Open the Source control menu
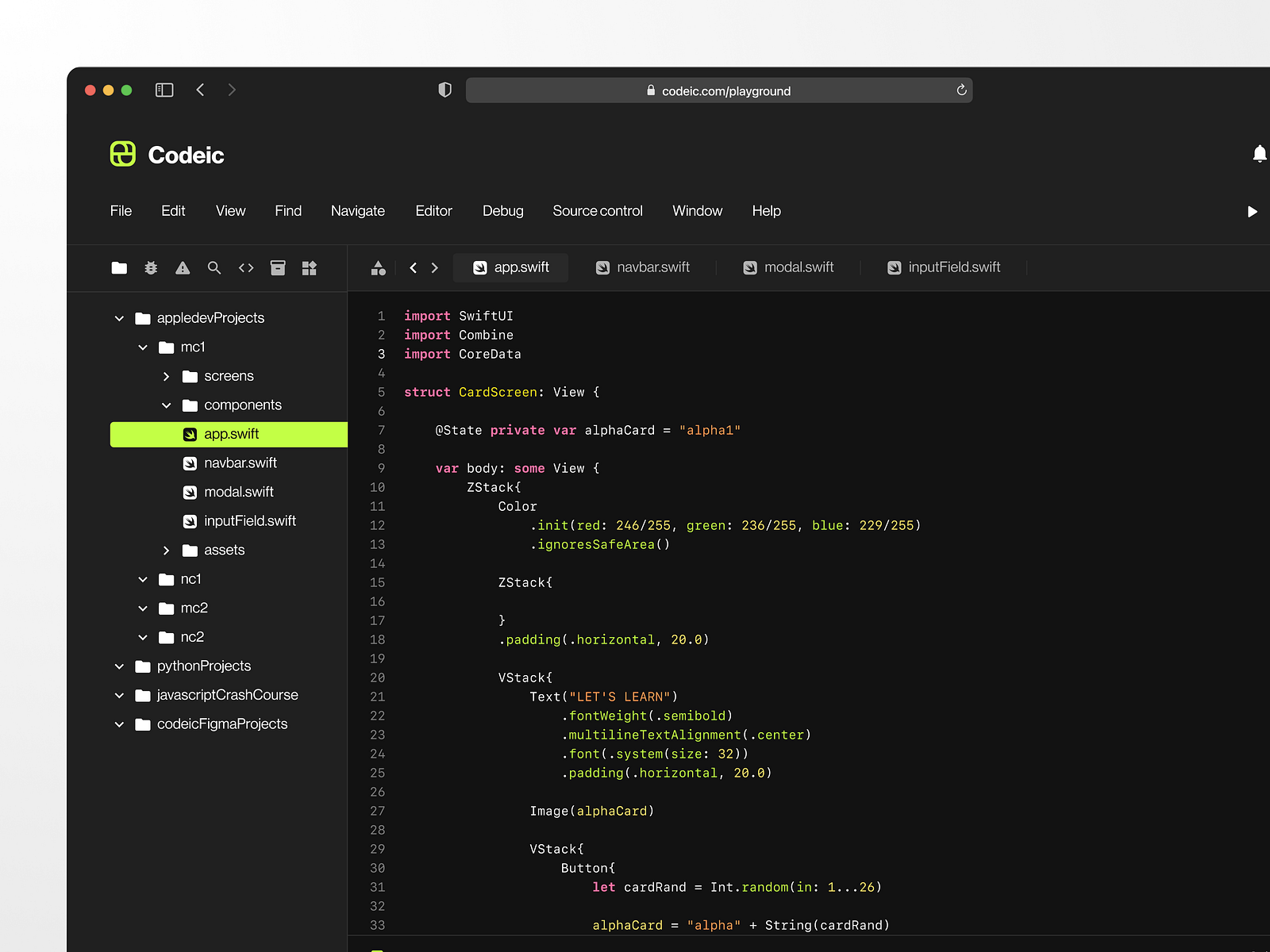Viewport: 1270px width, 952px height. pyautogui.click(x=598, y=211)
